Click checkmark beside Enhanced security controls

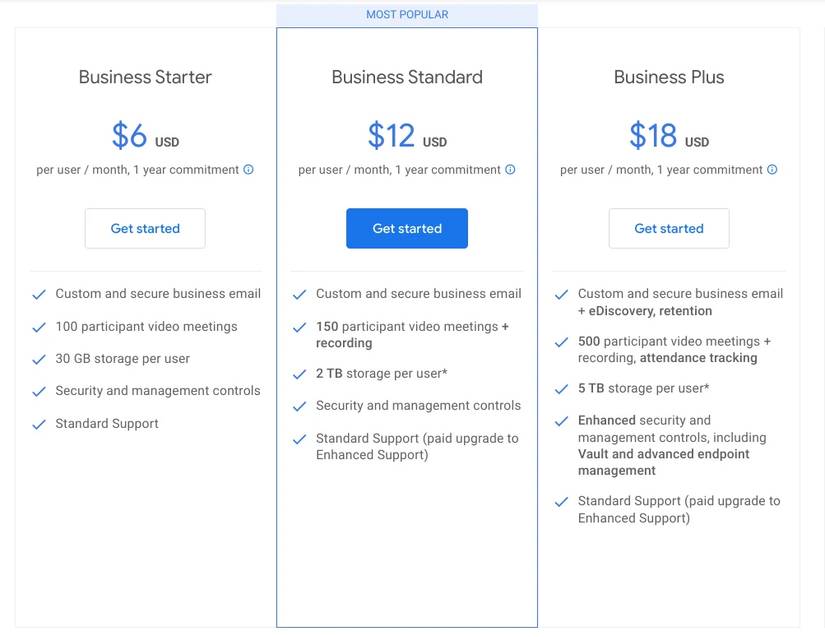(x=561, y=421)
